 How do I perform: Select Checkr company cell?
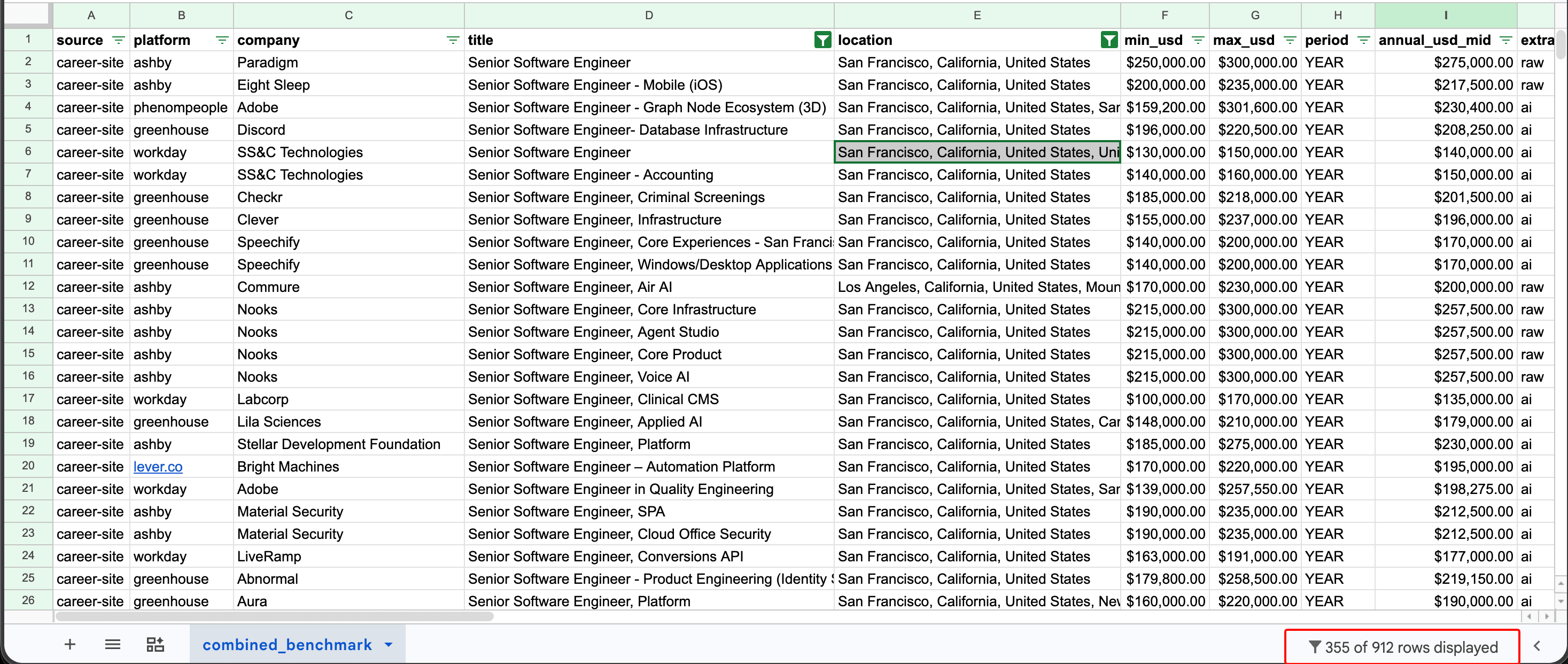click(x=349, y=197)
